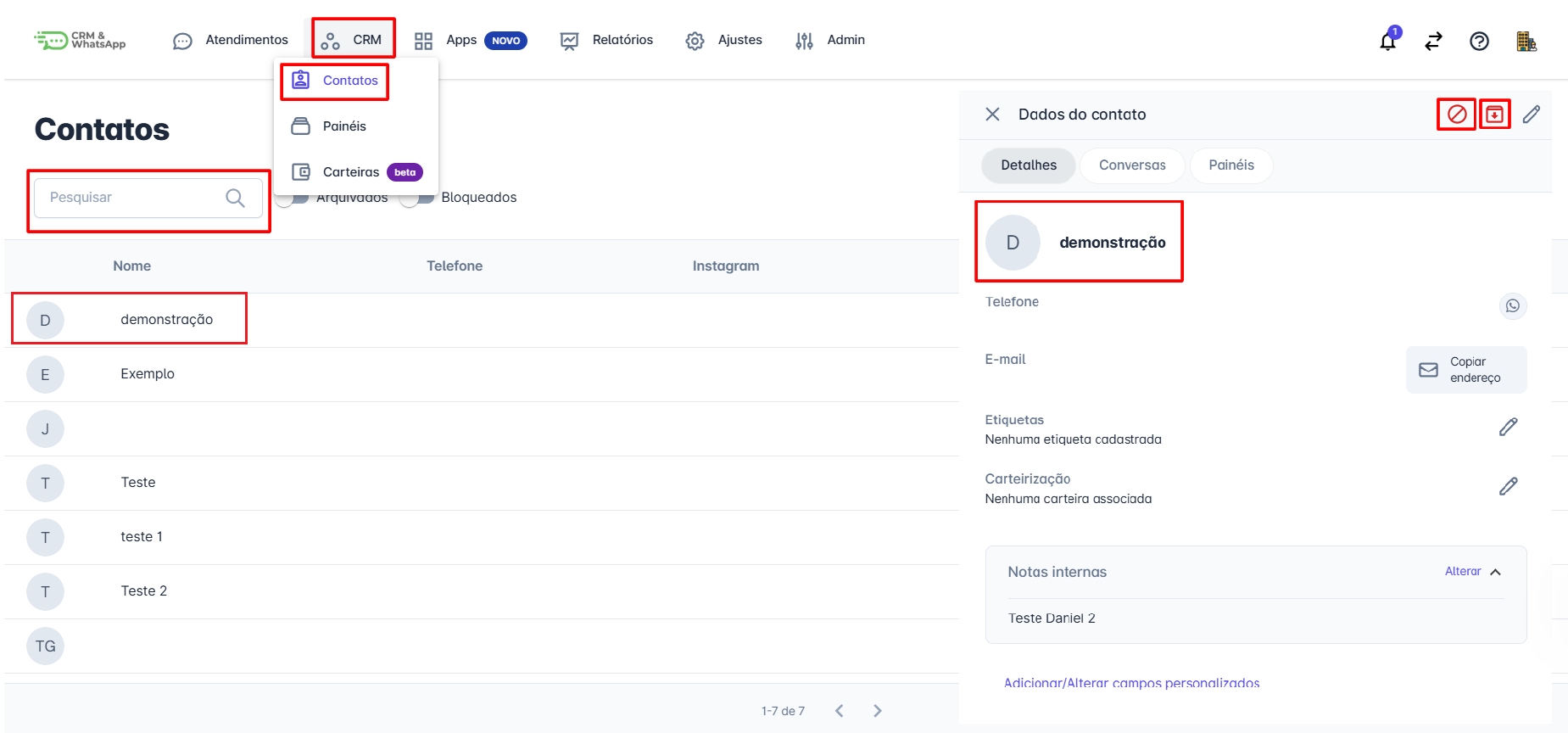Click the Copiar endereço button
This screenshot has height=733, width=1568.
[1466, 370]
